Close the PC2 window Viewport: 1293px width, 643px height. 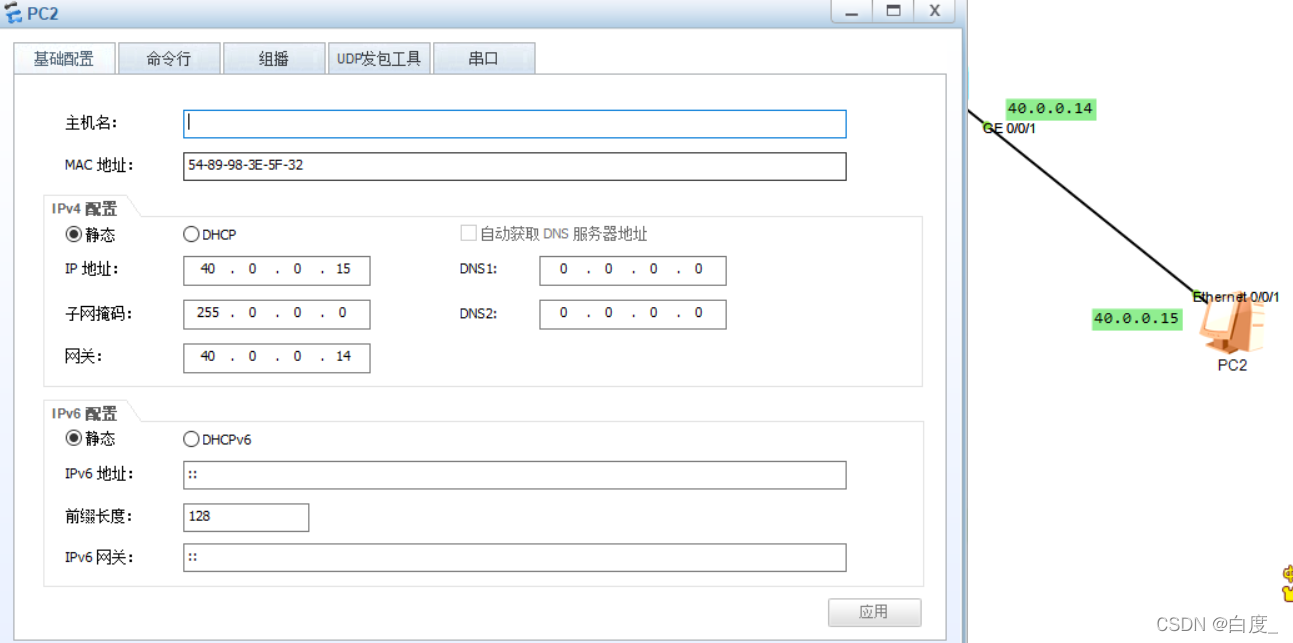pos(935,11)
